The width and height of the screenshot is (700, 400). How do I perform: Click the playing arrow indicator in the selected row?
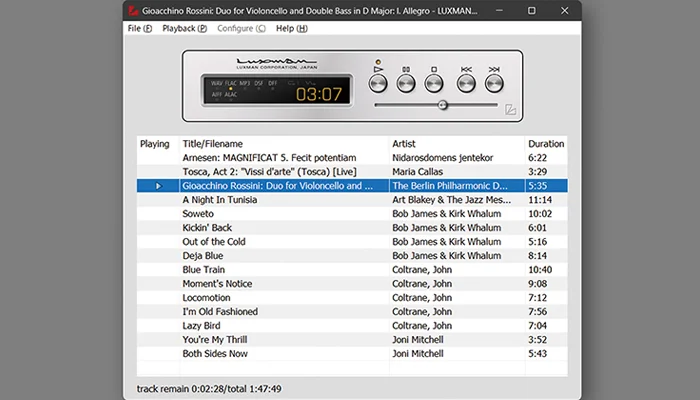coord(158,186)
